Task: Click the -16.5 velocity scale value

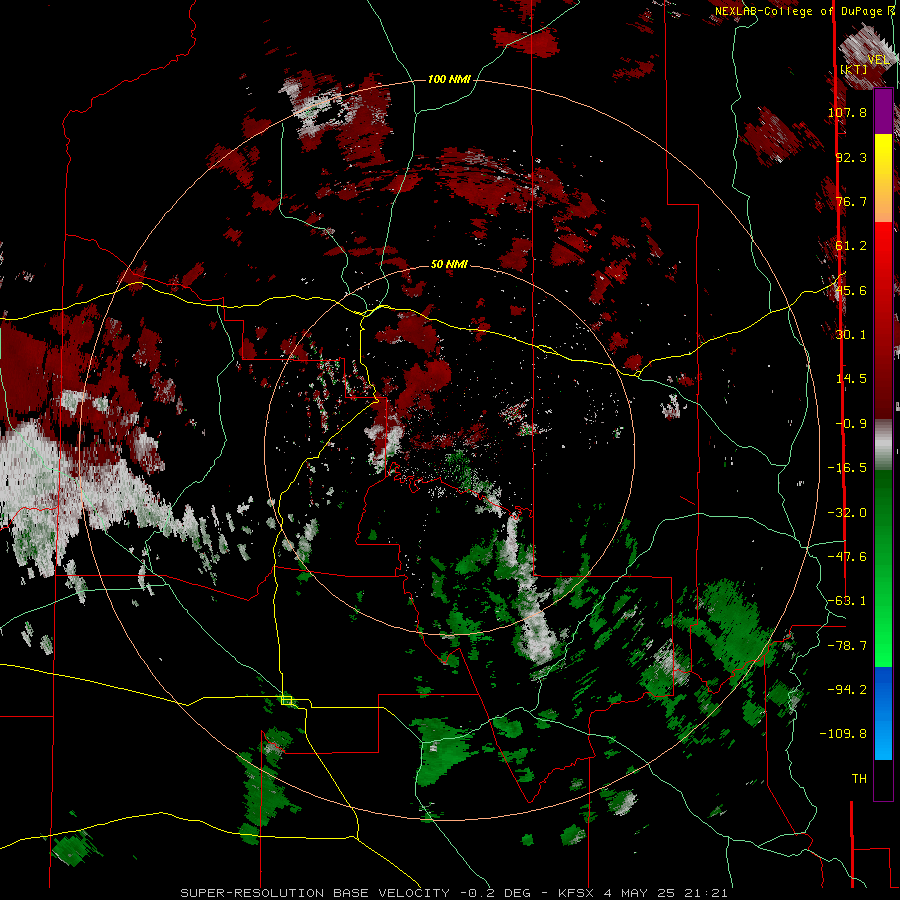Action: (847, 468)
